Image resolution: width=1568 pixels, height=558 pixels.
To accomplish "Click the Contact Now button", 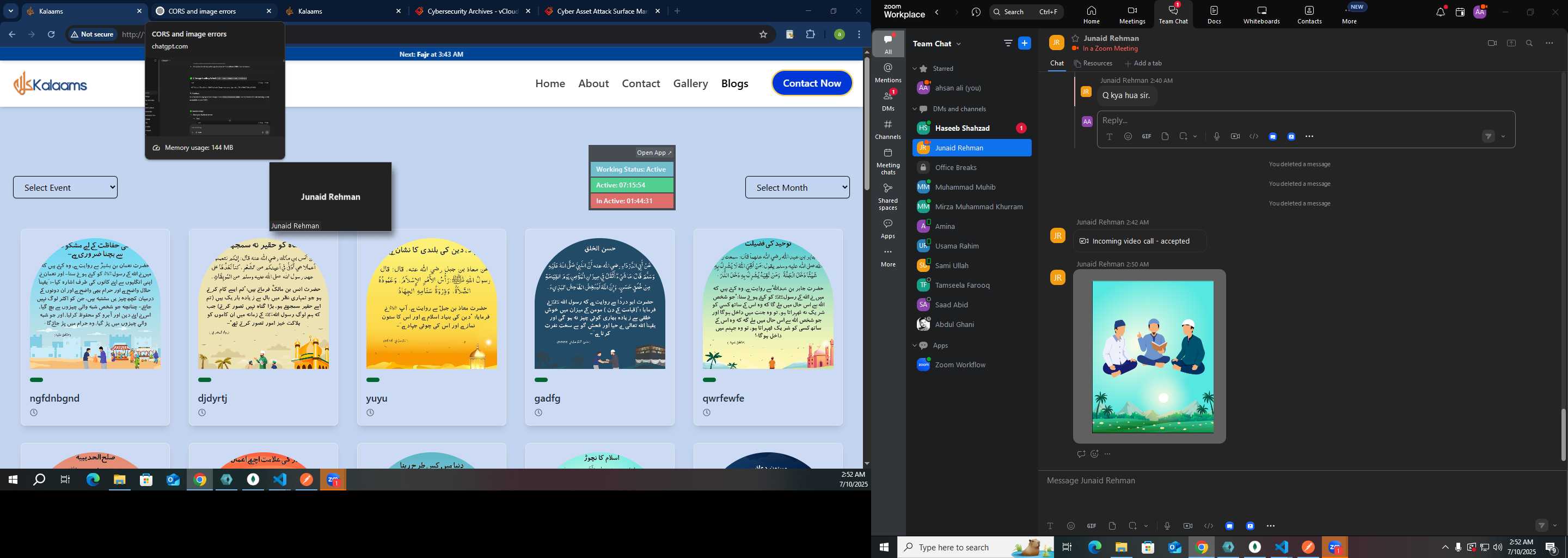I will coord(812,83).
